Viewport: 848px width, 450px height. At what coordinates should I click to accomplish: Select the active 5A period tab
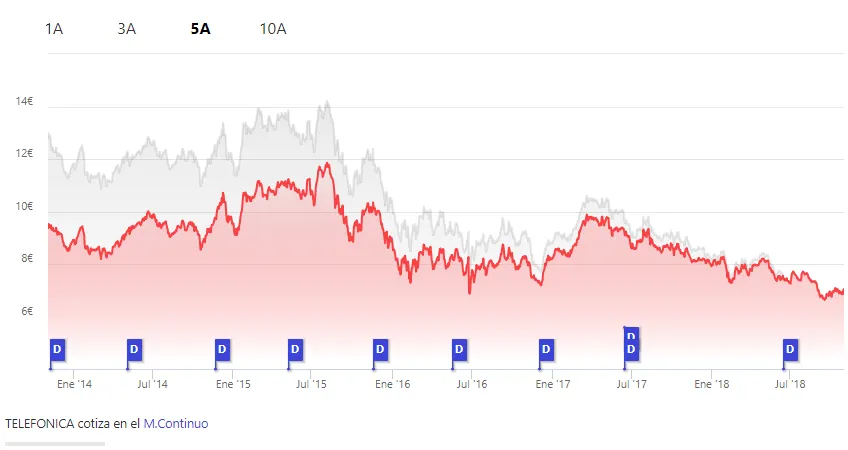[x=200, y=28]
